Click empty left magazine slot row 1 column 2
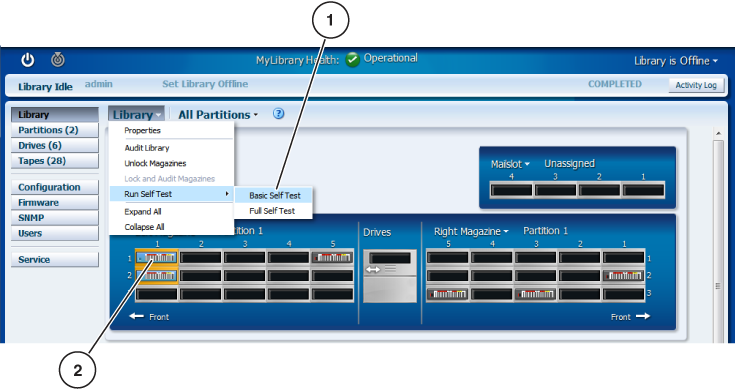Viewport: 735px width, 390px height. tap(201, 257)
